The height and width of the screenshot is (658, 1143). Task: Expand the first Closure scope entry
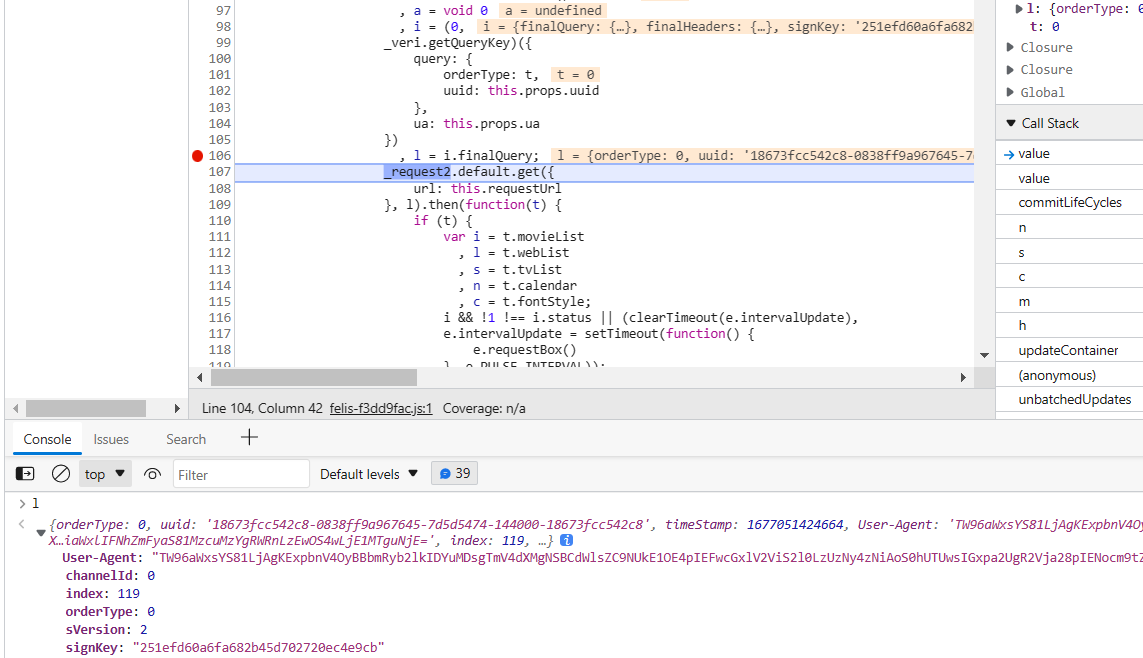pyautogui.click(x=1010, y=47)
